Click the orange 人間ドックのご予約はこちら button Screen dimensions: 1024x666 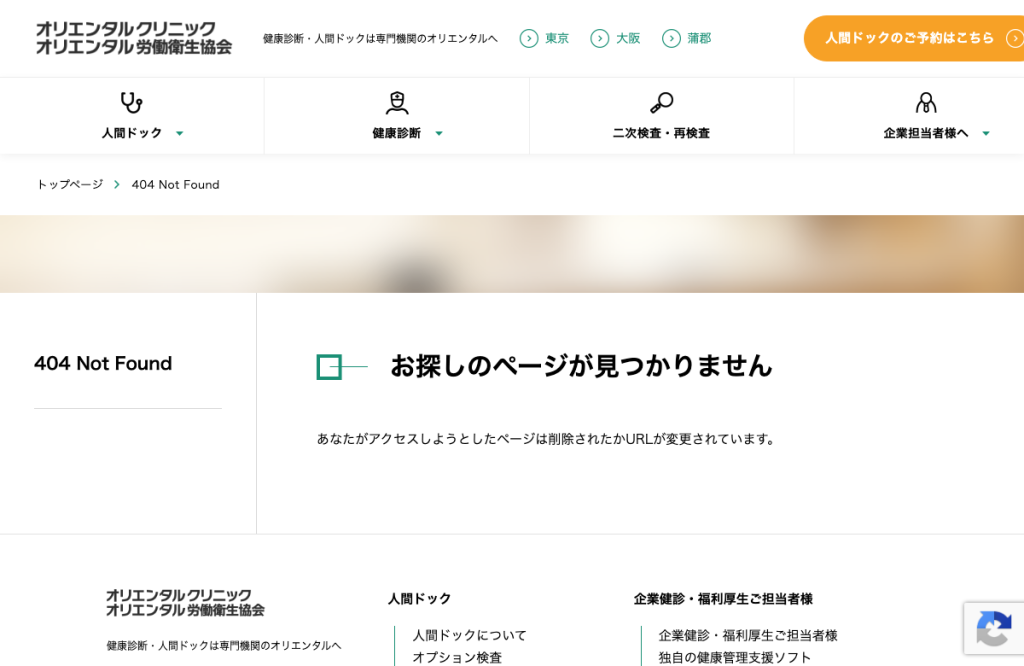point(914,39)
